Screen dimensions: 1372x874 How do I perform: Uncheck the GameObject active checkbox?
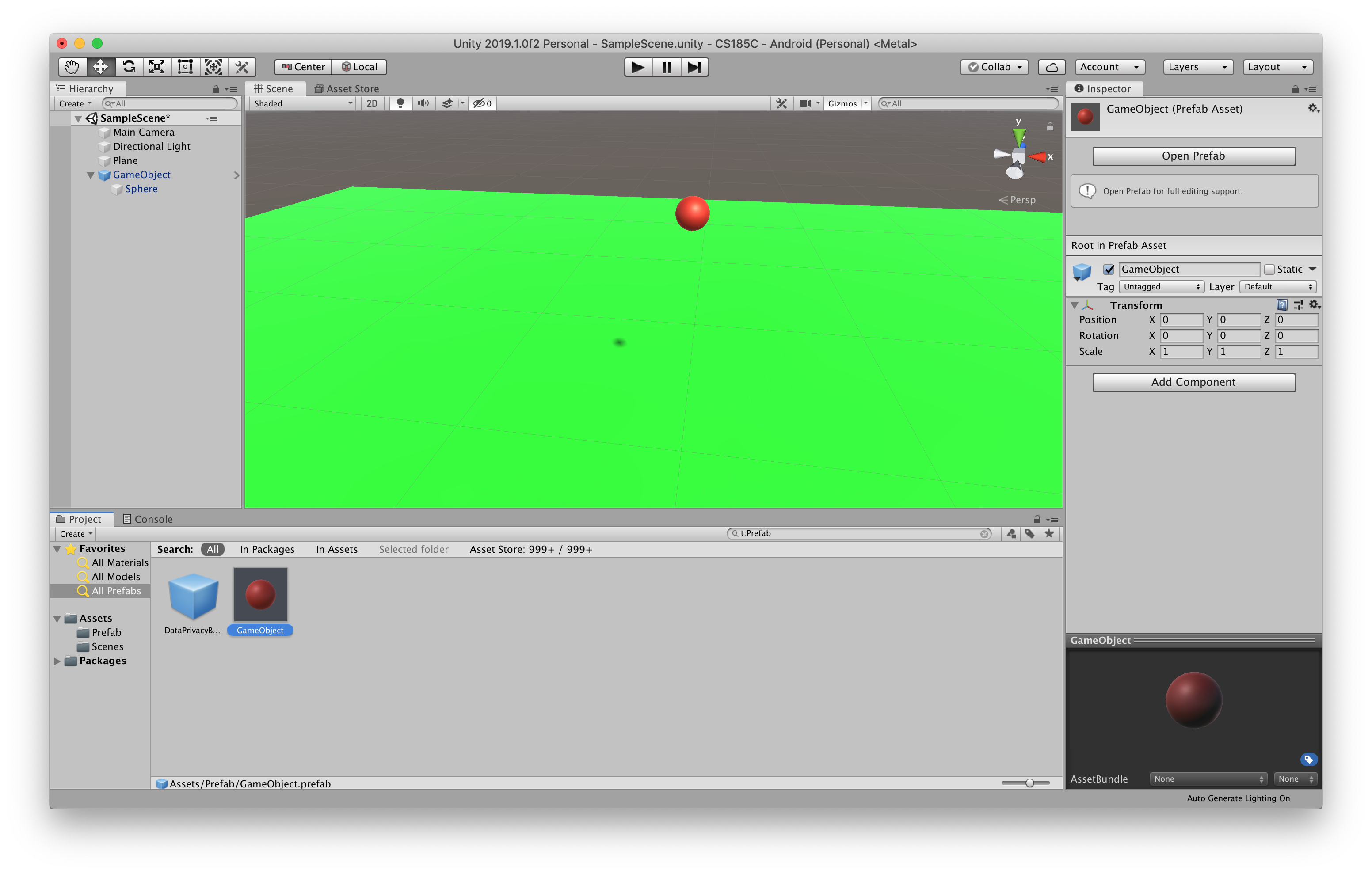[x=1108, y=269]
